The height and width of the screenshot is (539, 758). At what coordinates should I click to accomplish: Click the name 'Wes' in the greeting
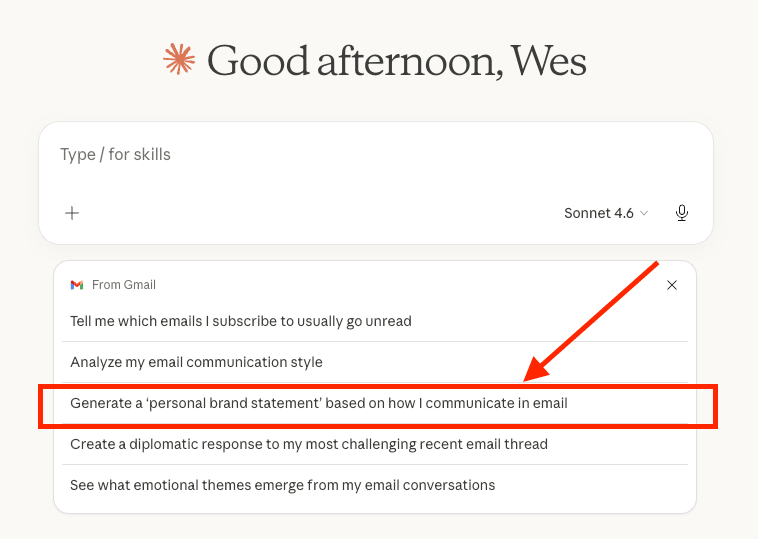[x=548, y=62]
